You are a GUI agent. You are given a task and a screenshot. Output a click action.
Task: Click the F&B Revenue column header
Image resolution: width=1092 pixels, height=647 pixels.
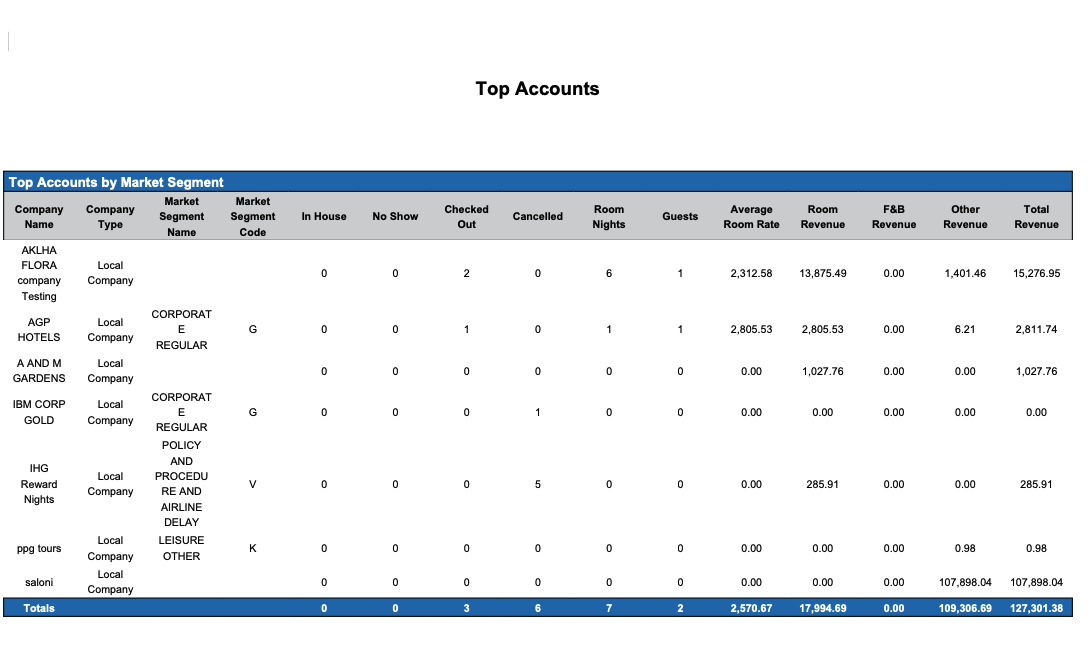coord(893,217)
